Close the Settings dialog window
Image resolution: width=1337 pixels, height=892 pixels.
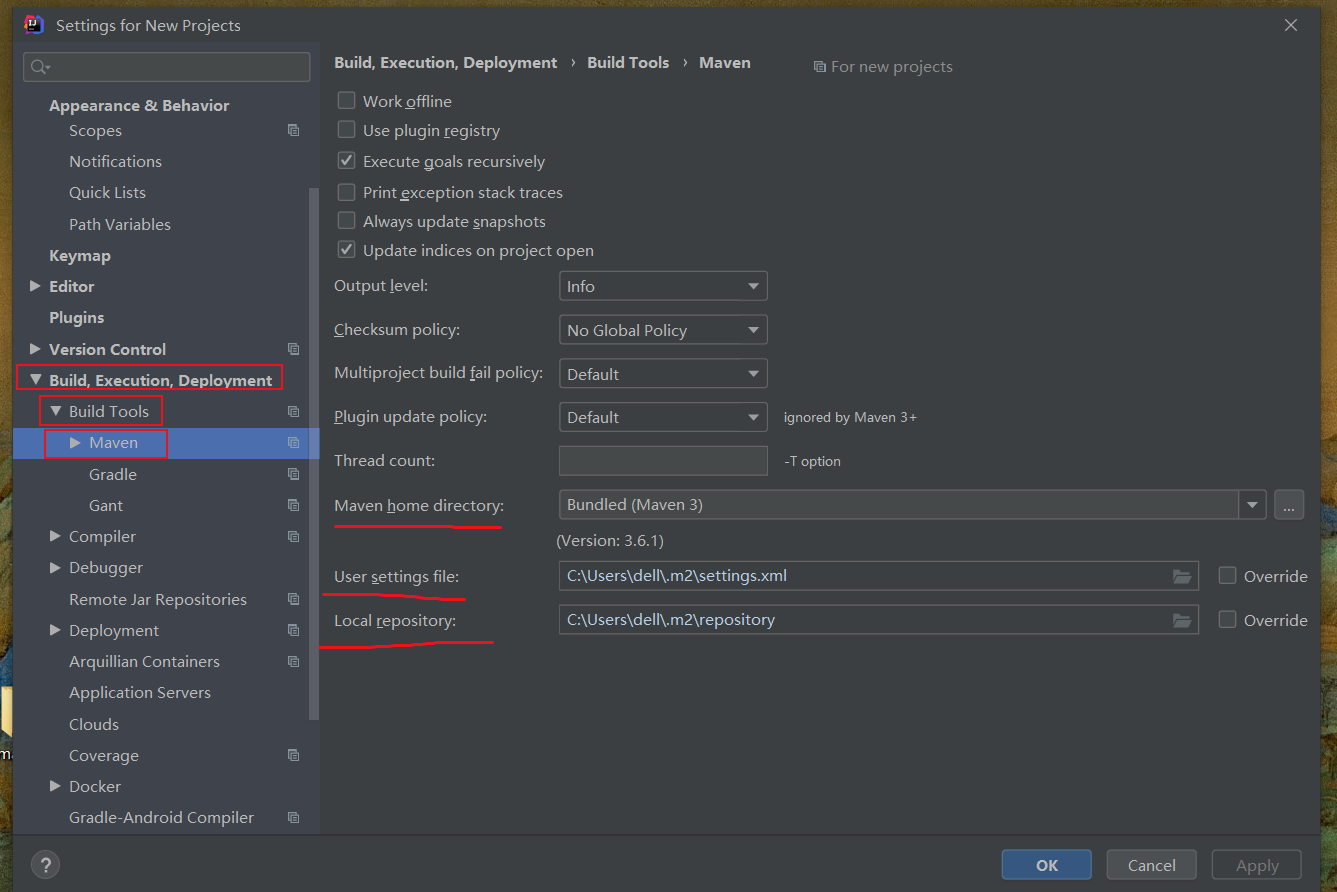[1291, 25]
